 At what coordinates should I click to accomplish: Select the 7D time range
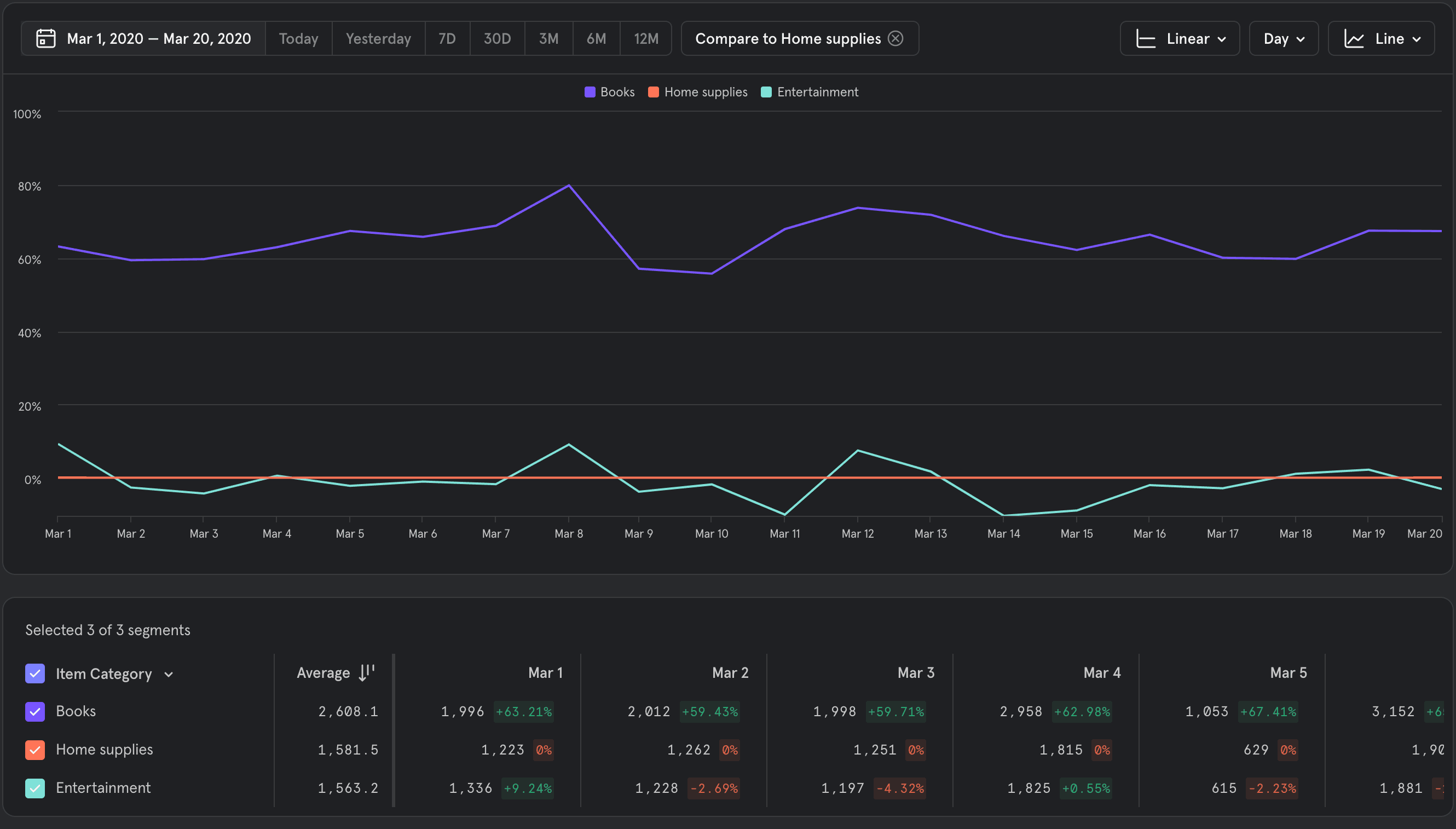tap(447, 39)
